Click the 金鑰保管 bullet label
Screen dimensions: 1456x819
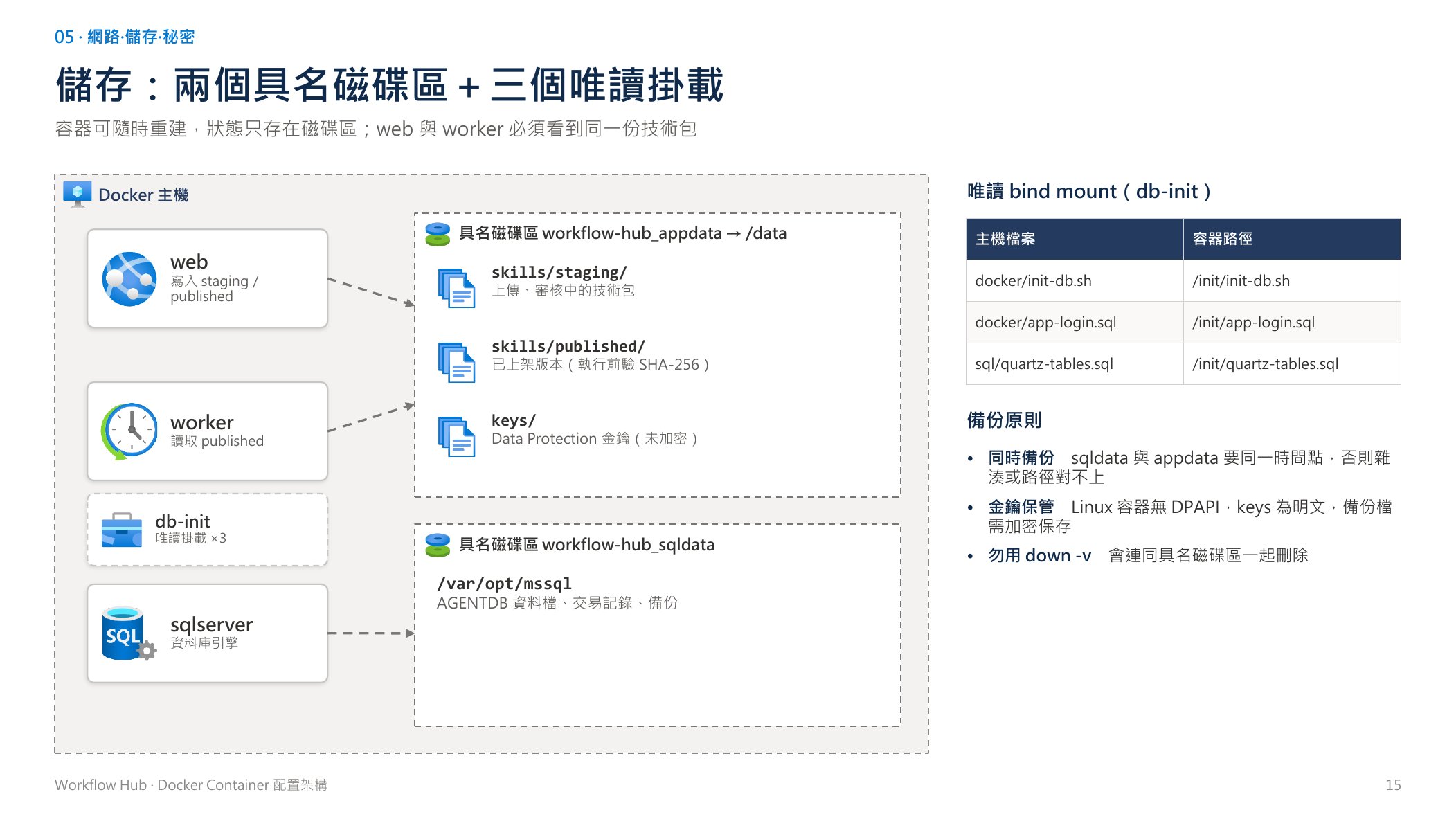1021,507
